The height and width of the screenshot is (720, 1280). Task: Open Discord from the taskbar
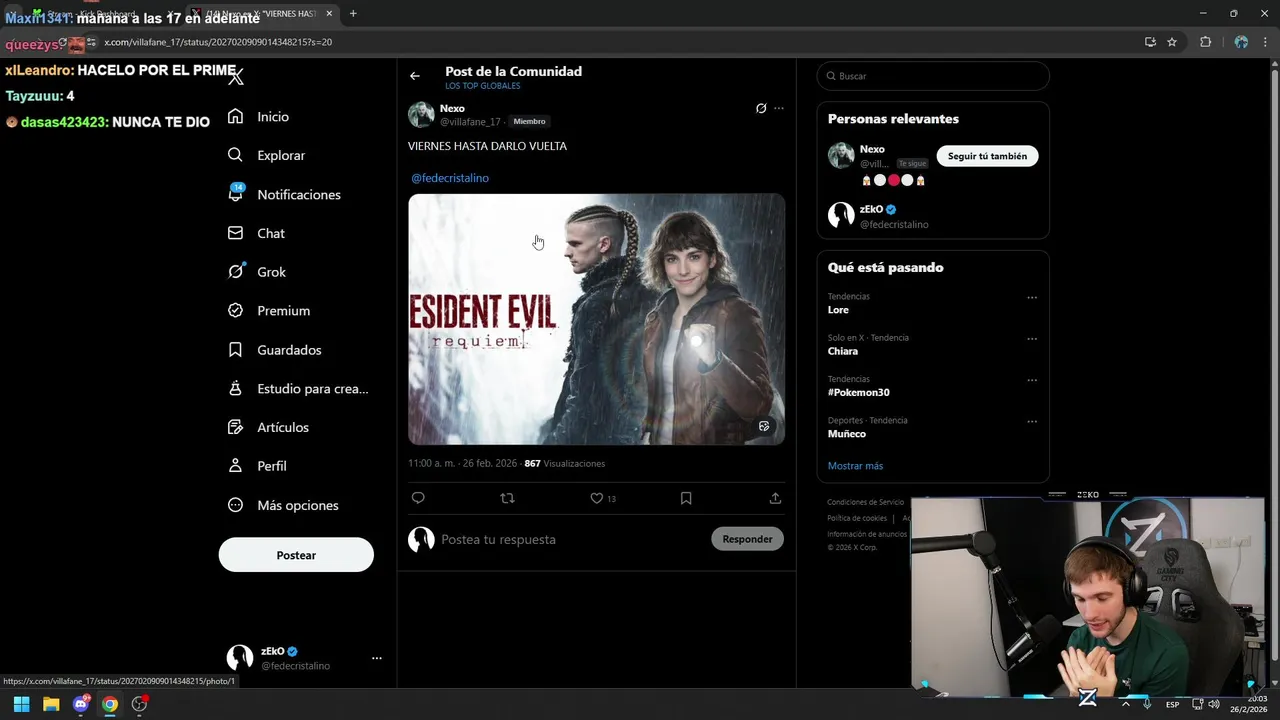[x=81, y=704]
